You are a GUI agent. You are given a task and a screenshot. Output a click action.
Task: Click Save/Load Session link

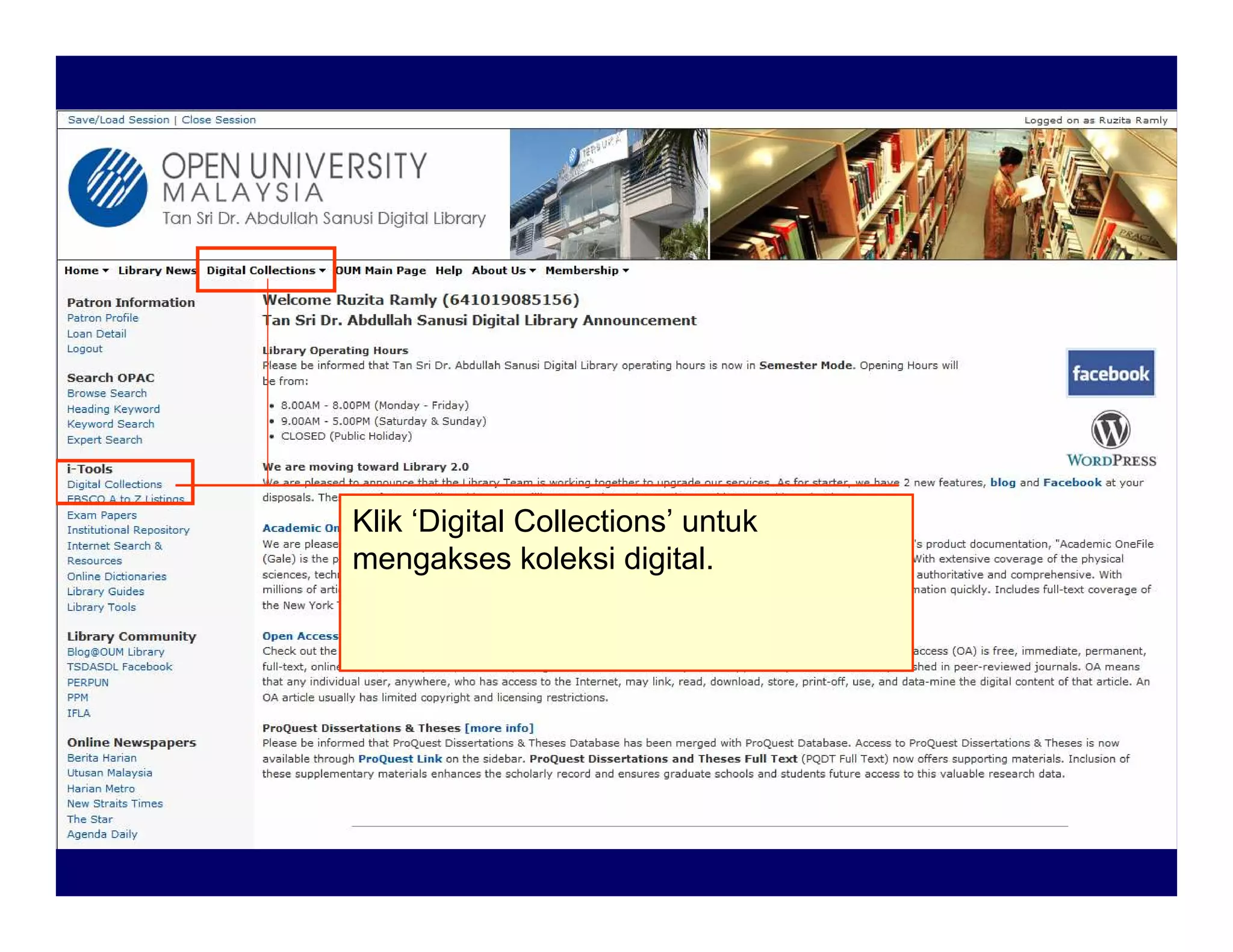[x=119, y=120]
